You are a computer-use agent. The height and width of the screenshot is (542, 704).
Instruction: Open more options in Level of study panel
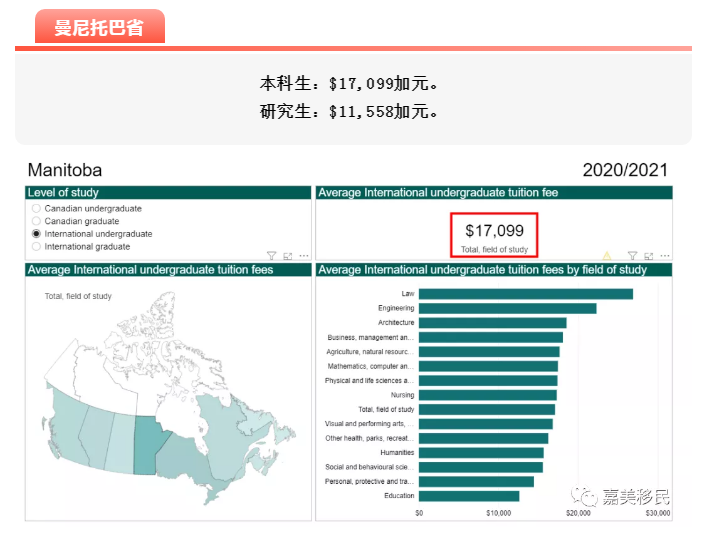click(x=303, y=256)
